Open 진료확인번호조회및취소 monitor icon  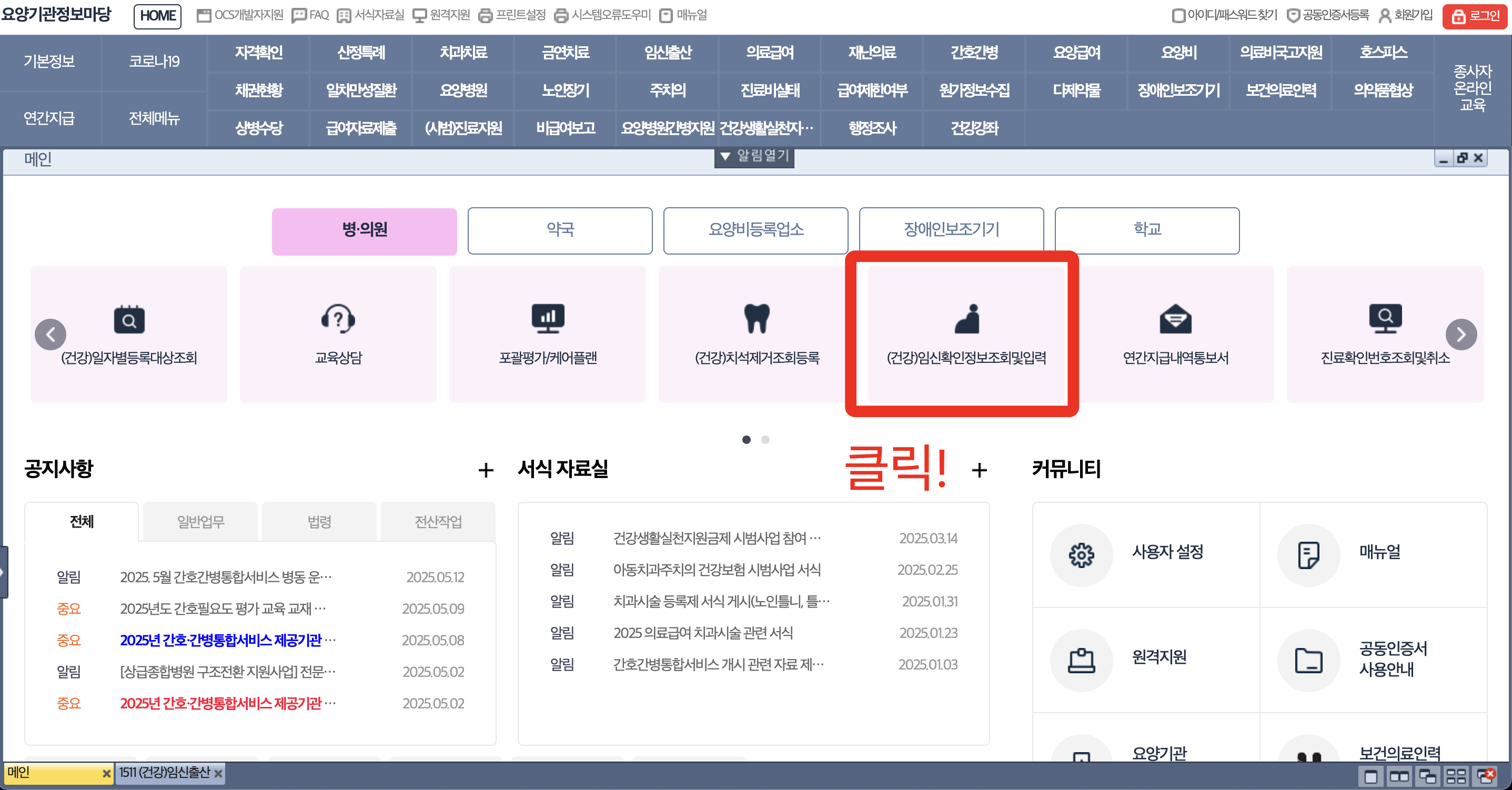tap(1385, 320)
